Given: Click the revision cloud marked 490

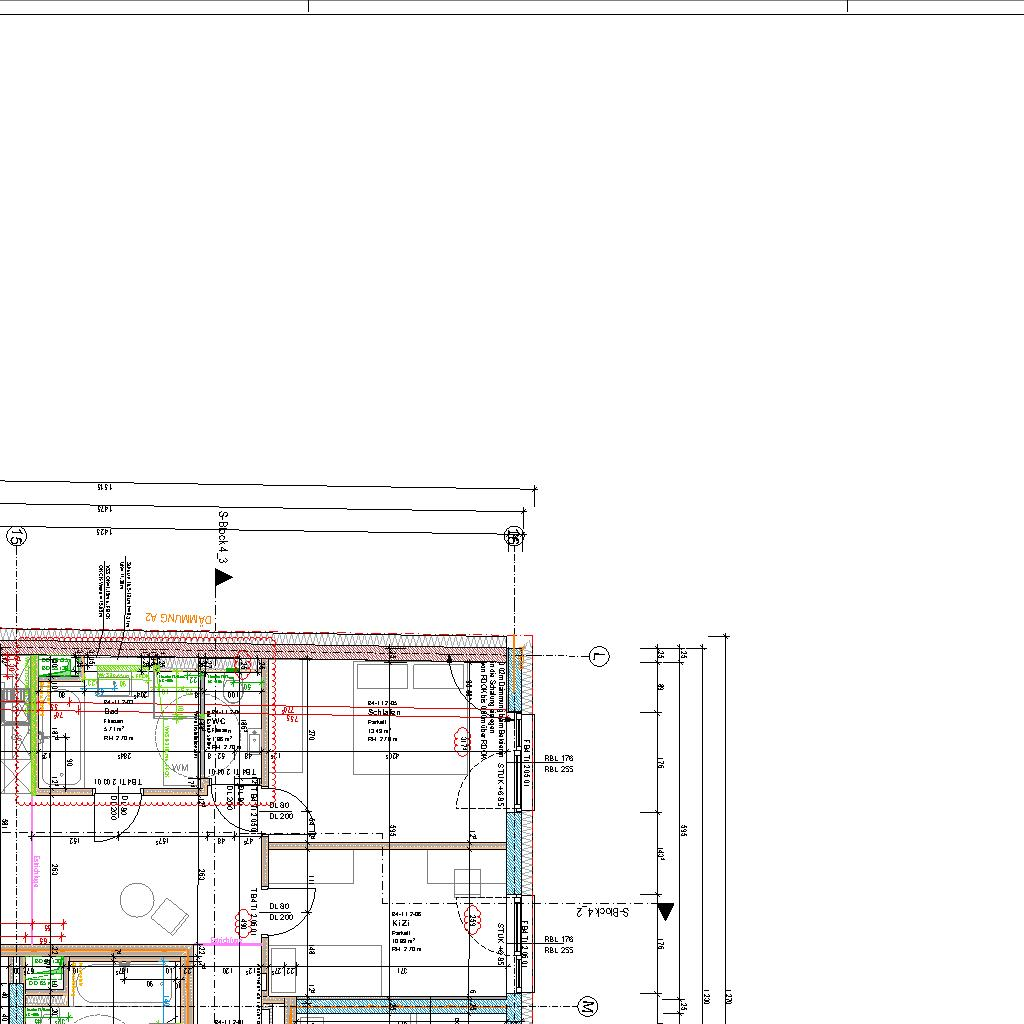Looking at the screenshot, I should [244, 925].
